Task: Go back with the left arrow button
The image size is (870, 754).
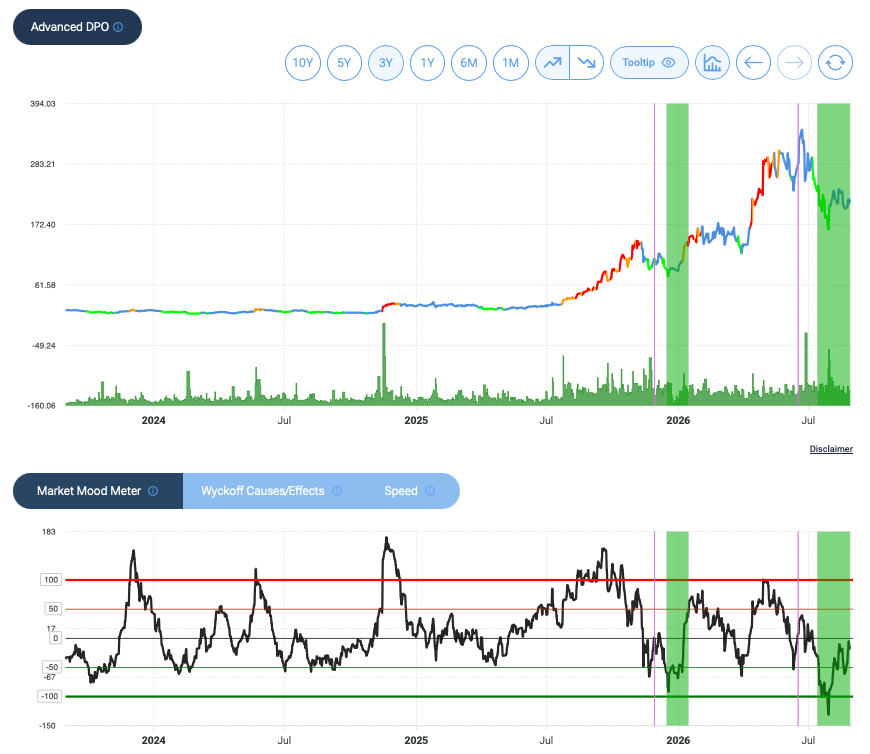Action: pyautogui.click(x=753, y=63)
